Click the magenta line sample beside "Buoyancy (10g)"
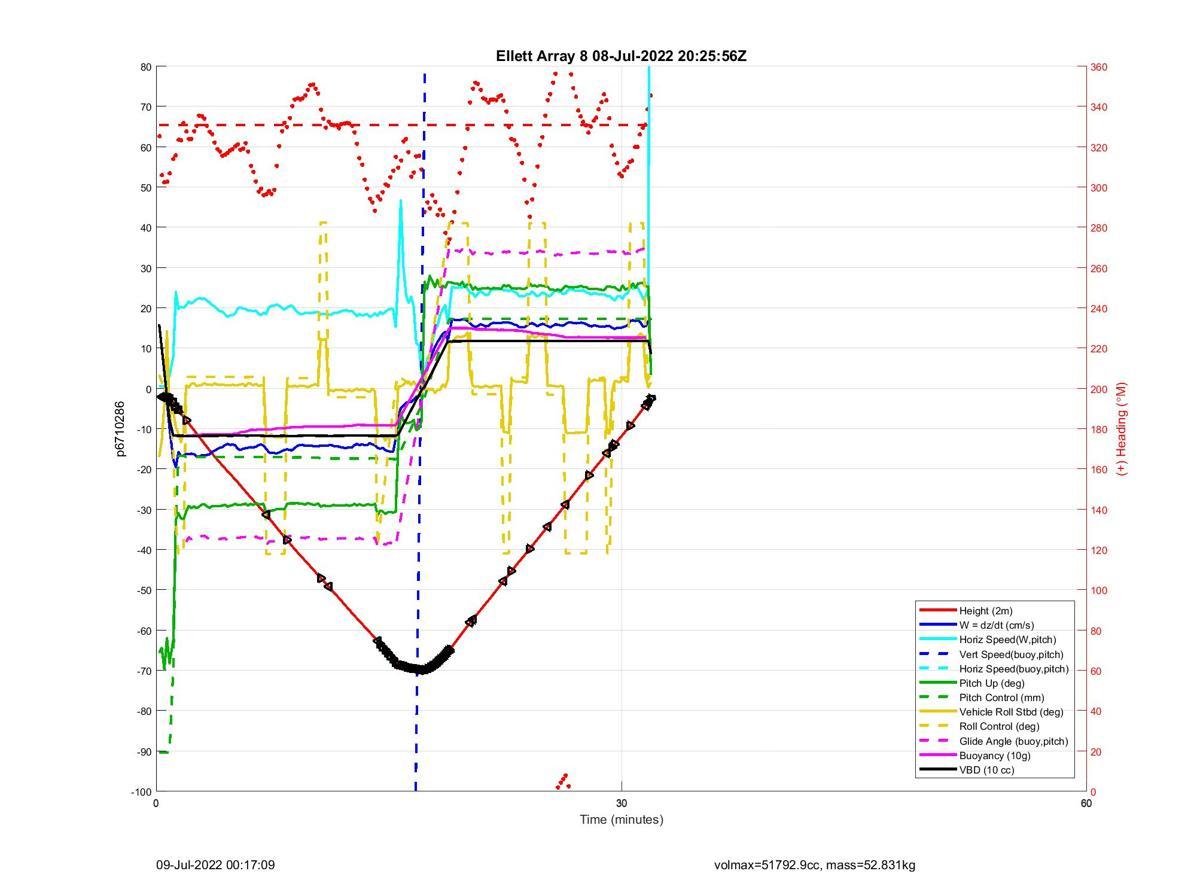The width and height of the screenshot is (1200, 889). (x=938, y=756)
